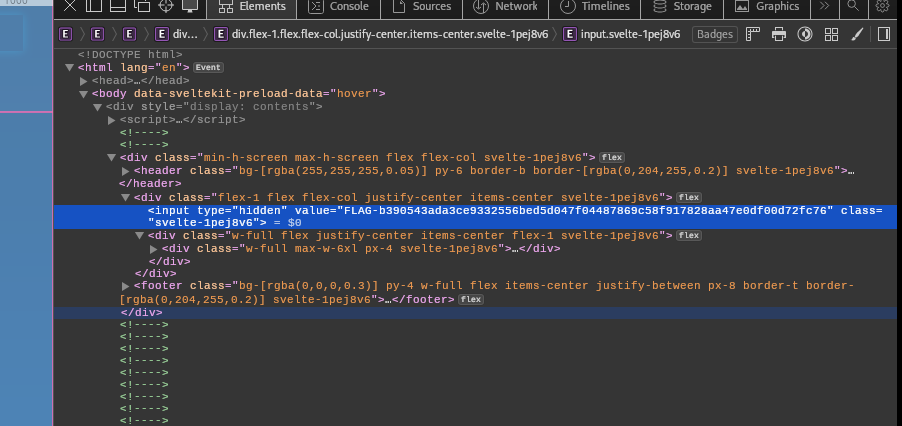
Task: Select the truncated div... breadcrumb
Action: point(177,34)
